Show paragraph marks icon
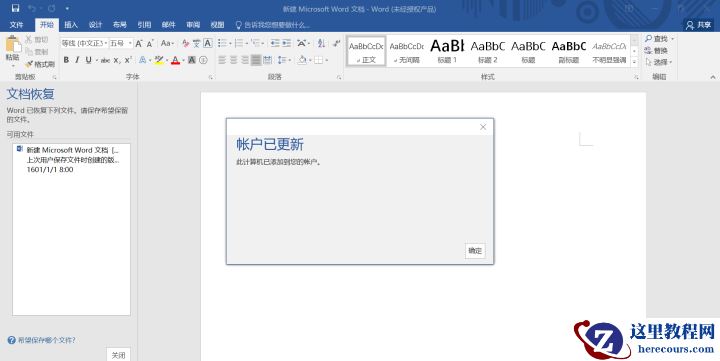The width and height of the screenshot is (720, 361). pyautogui.click(x=337, y=43)
